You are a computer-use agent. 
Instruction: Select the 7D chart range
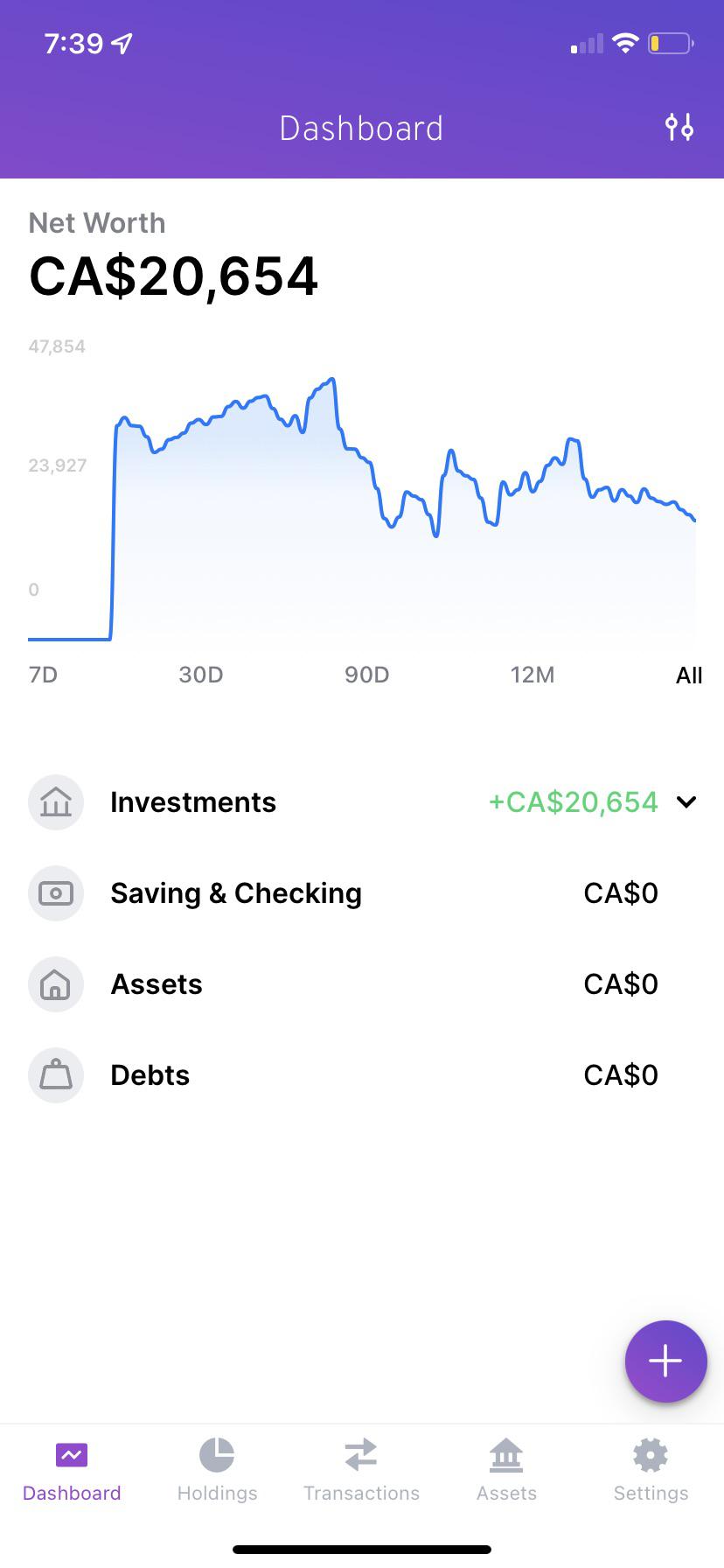pos(43,675)
